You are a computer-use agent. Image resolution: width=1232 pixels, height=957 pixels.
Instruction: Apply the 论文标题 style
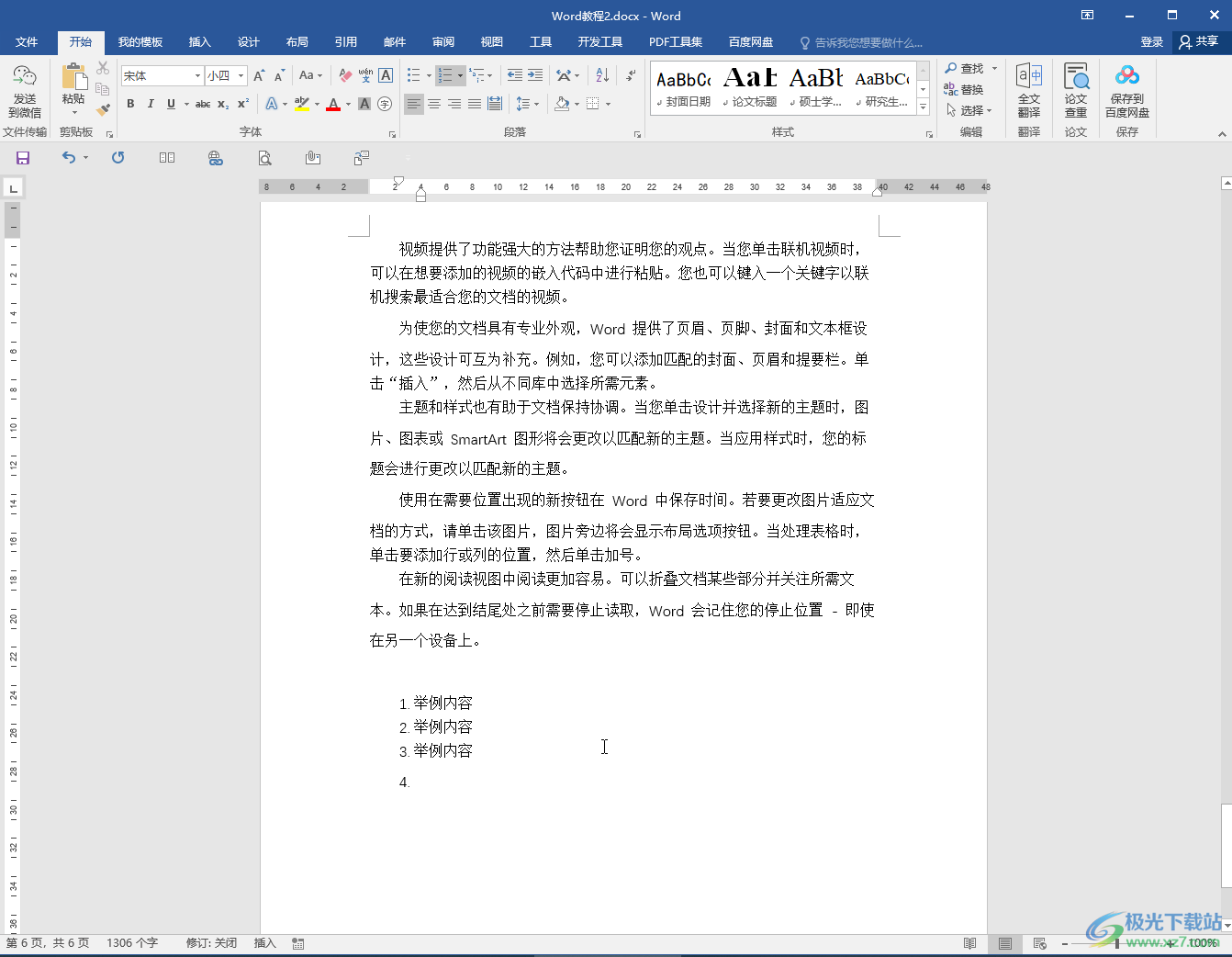[751, 89]
